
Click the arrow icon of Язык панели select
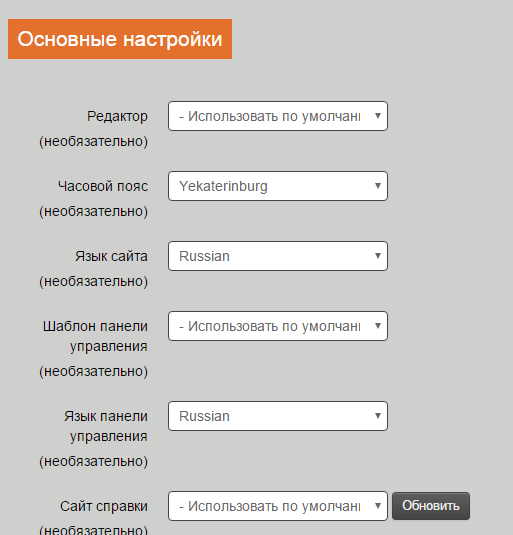[x=378, y=416]
